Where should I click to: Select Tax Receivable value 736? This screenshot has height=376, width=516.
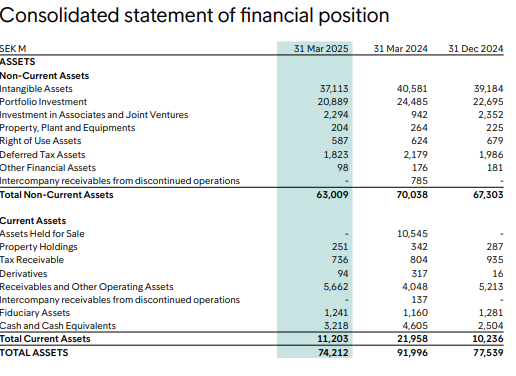340,260
